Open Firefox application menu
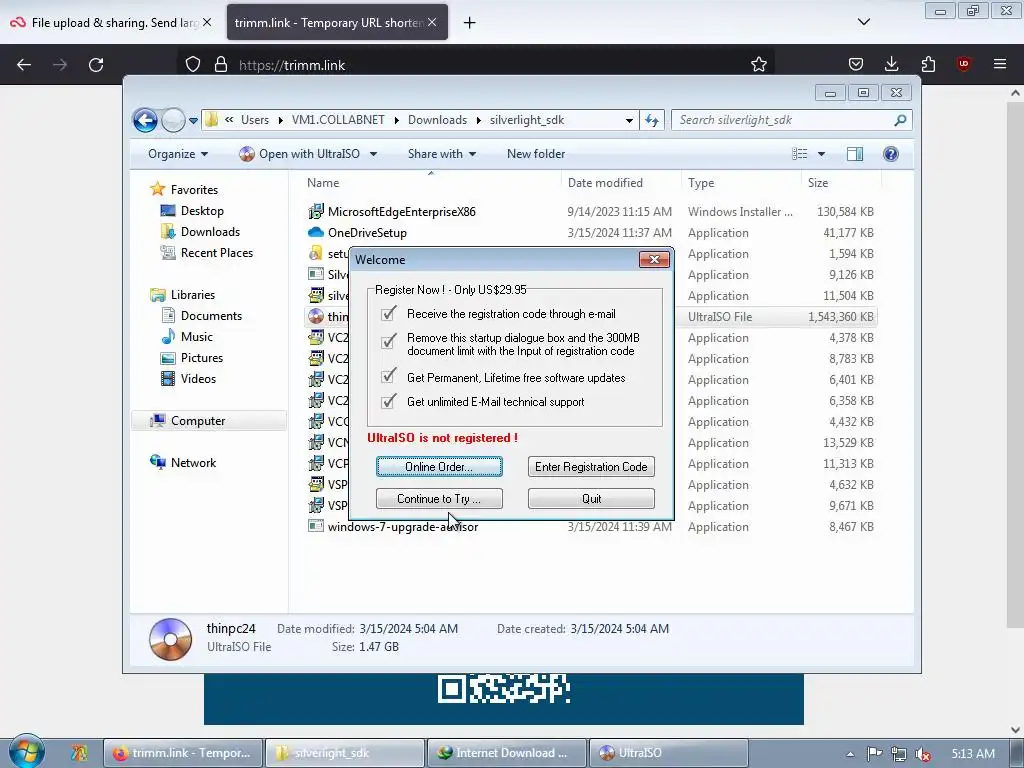The image size is (1024, 768). tap(1000, 64)
